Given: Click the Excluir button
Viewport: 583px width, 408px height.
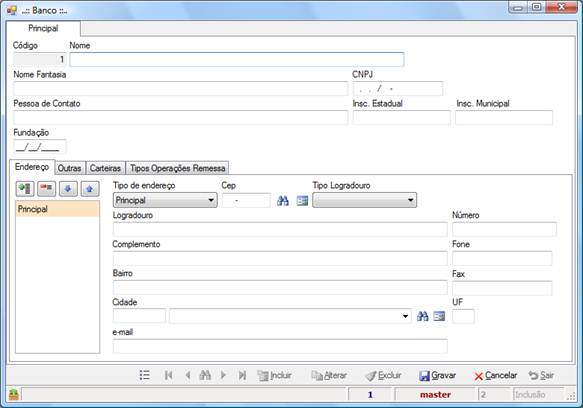Looking at the screenshot, I should tap(383, 376).
